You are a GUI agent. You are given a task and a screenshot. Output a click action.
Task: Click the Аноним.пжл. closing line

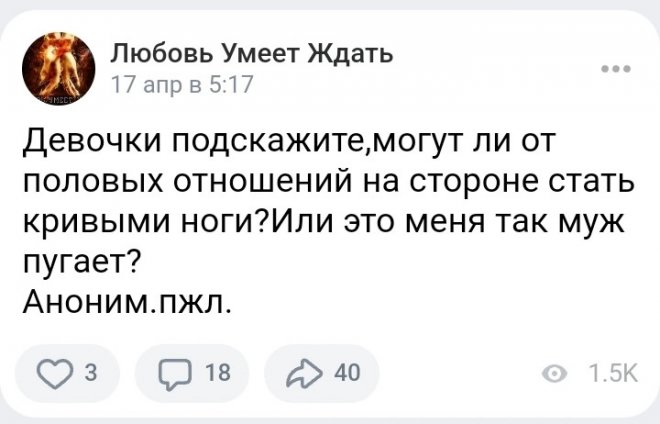click(x=127, y=302)
